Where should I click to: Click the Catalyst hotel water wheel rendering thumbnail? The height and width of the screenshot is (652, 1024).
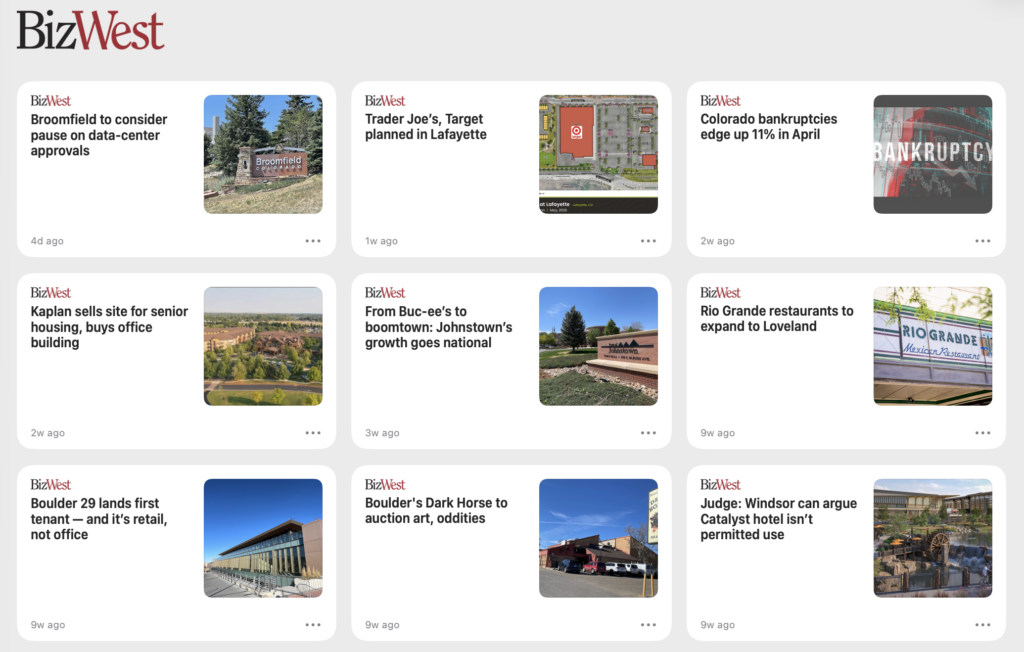click(x=933, y=538)
